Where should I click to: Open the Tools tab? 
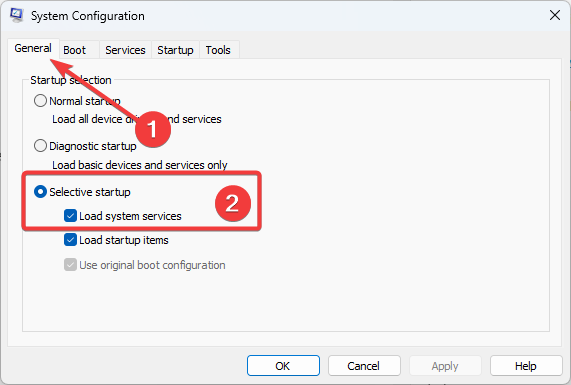(218, 50)
